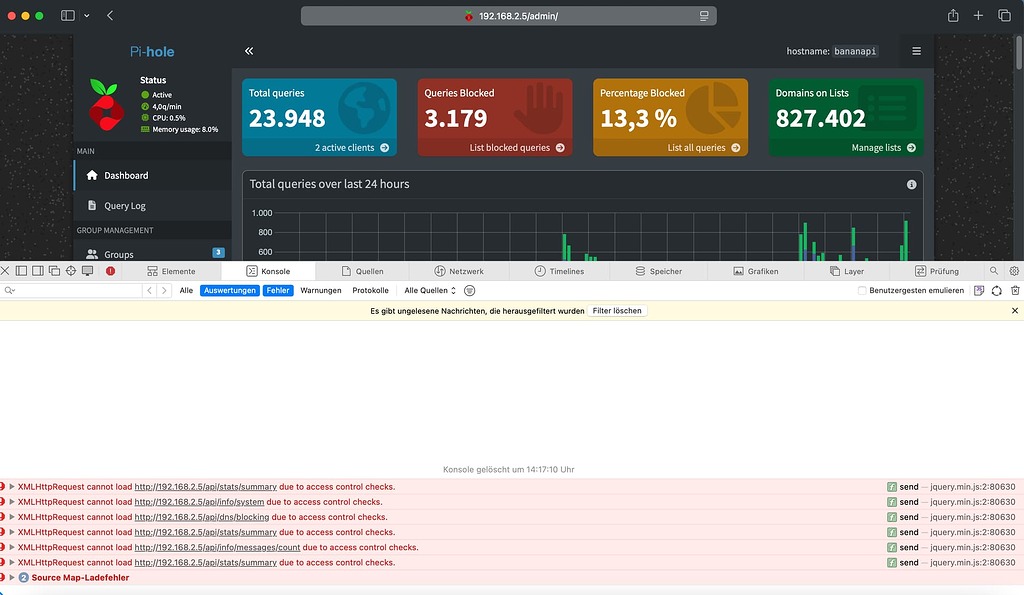The image size is (1024, 595).
Task: Open Groups in the sidebar
Action: [x=153, y=254]
